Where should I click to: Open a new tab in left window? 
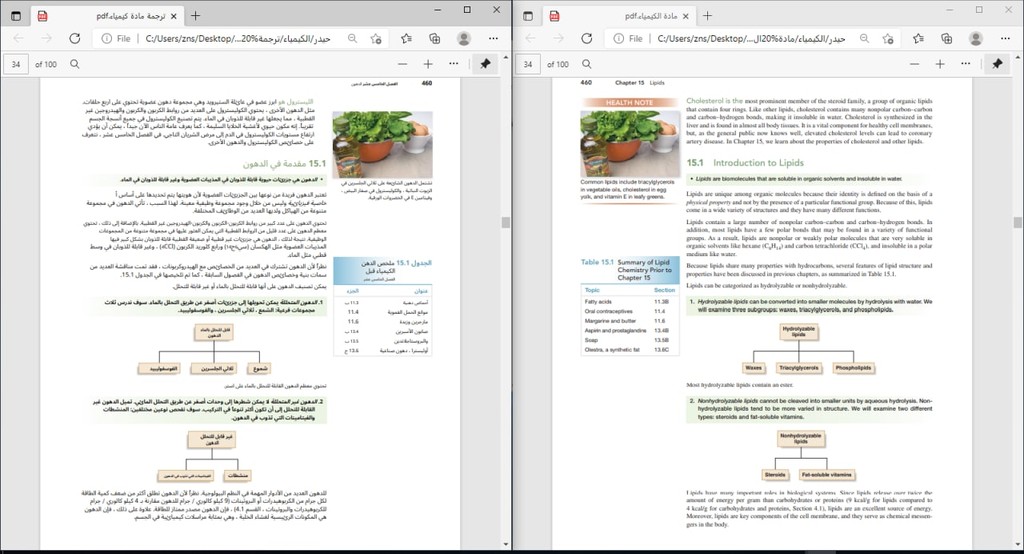pyautogui.click(x=195, y=16)
